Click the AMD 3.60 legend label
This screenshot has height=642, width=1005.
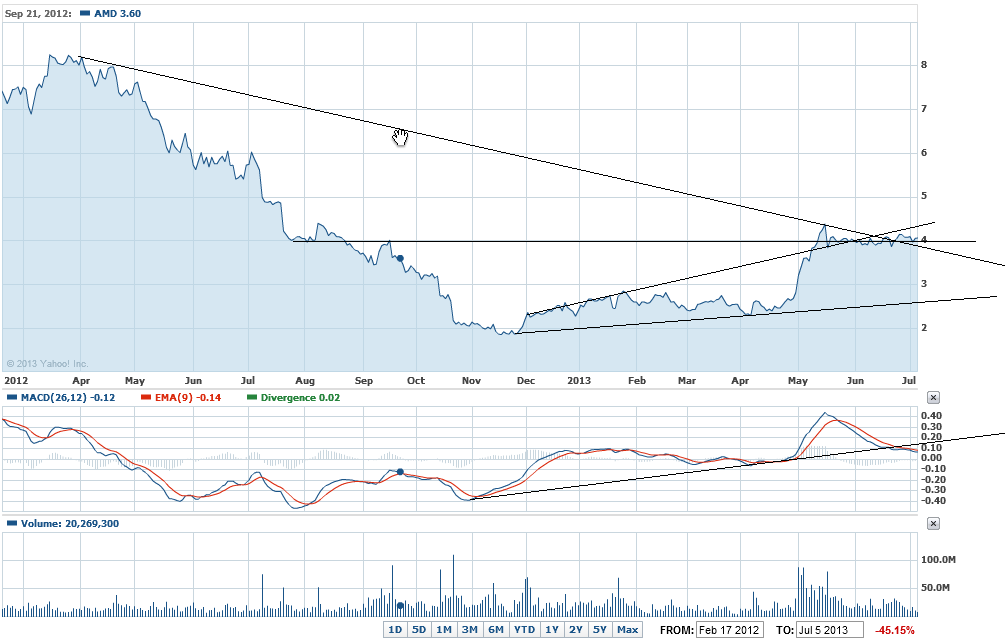coord(117,13)
